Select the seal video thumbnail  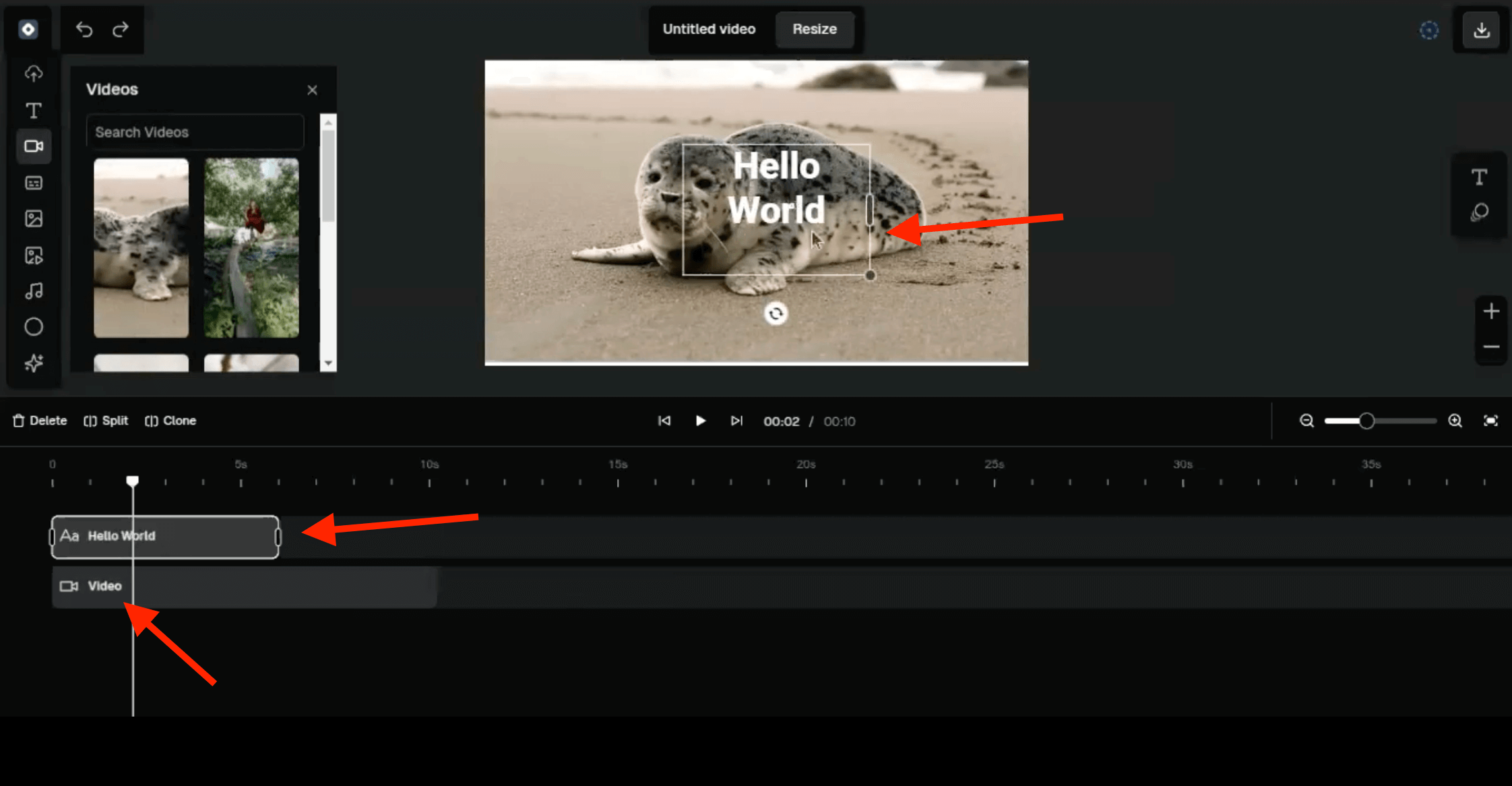(141, 247)
